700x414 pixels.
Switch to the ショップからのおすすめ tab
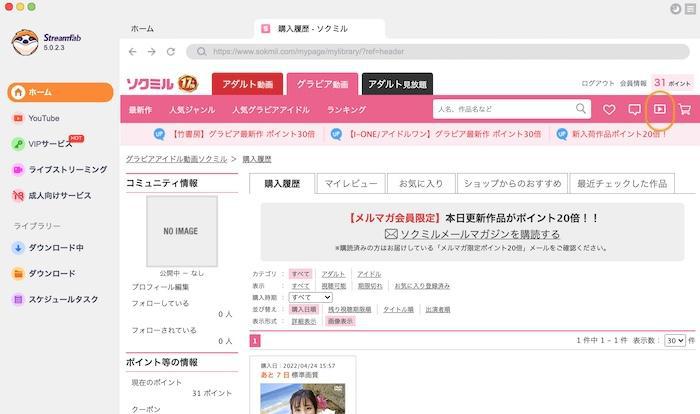click(x=512, y=184)
